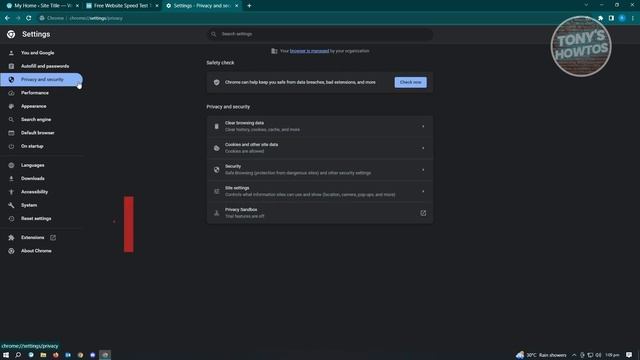Image resolution: width=640 pixels, height=360 pixels.
Task: Toggle the Chrome side panel icon
Action: point(611,18)
